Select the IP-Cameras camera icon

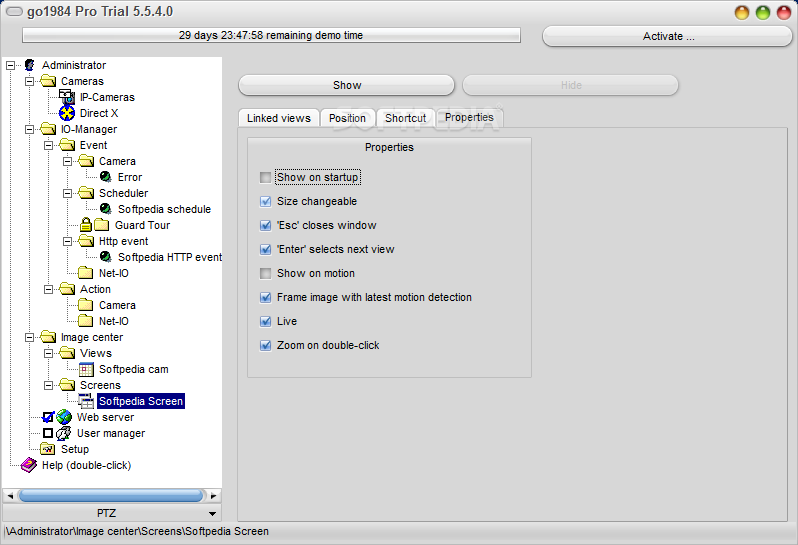click(x=67, y=97)
